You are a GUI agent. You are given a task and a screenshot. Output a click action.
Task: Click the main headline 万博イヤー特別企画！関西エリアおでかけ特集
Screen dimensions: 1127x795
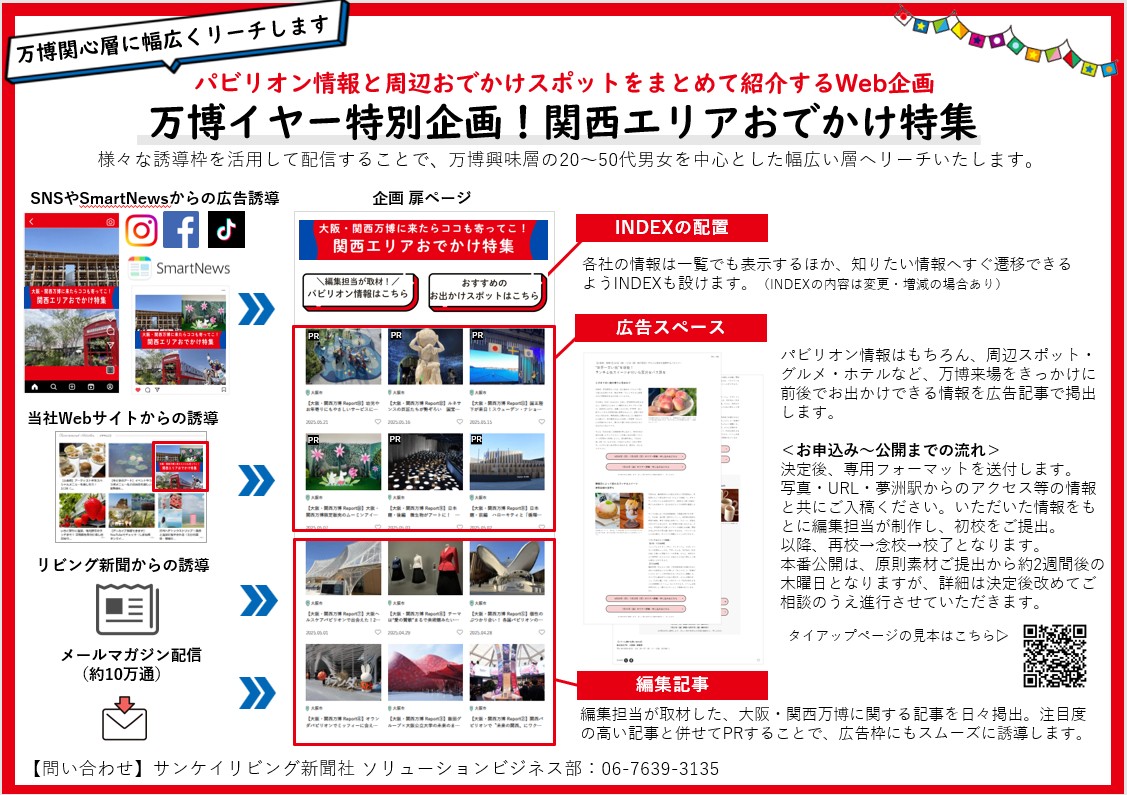563,121
